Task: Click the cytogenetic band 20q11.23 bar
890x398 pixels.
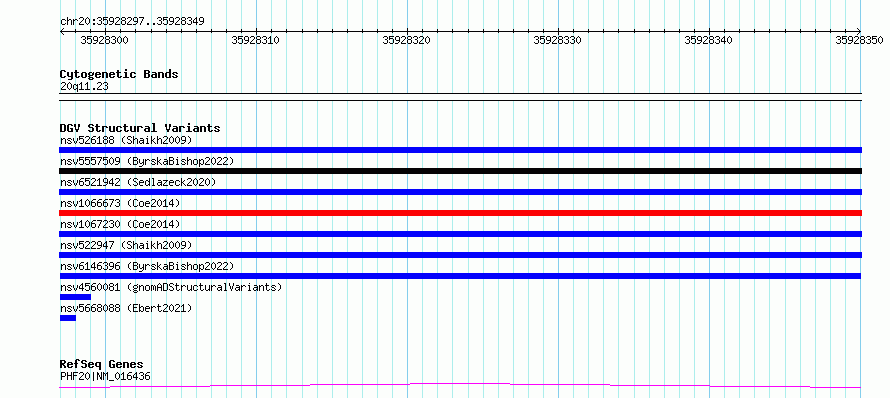Action: 460,97
